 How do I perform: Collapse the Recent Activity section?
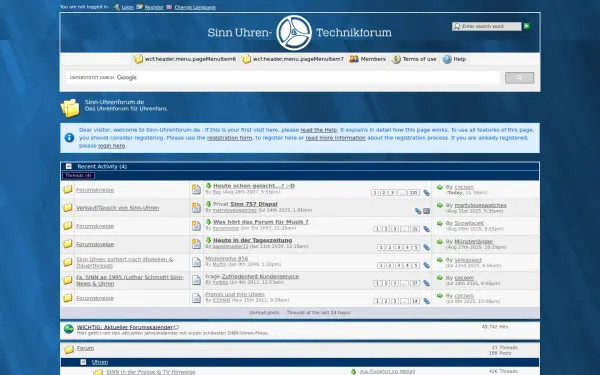(x=68, y=166)
